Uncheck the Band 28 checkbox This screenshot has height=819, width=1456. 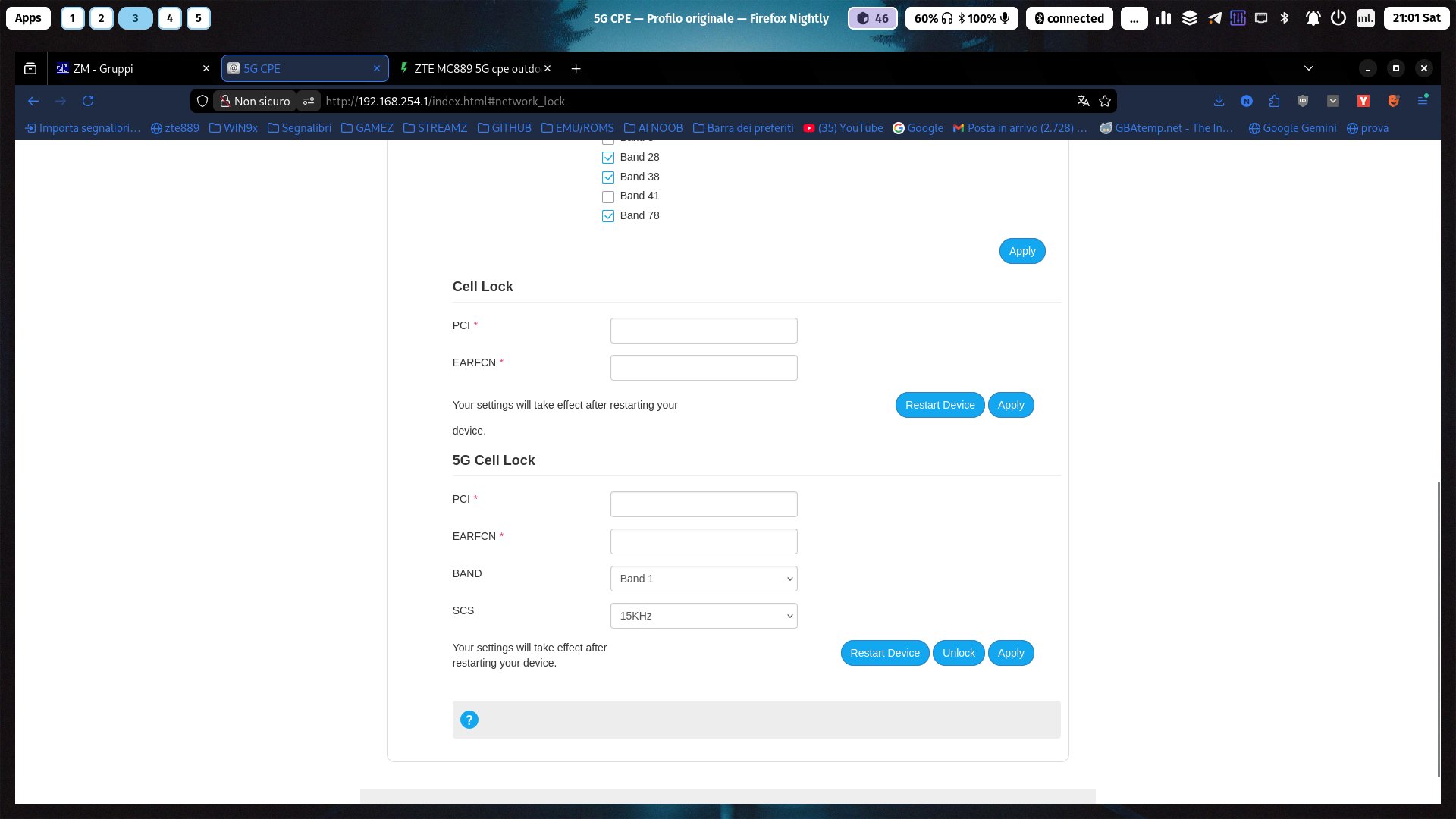point(608,158)
